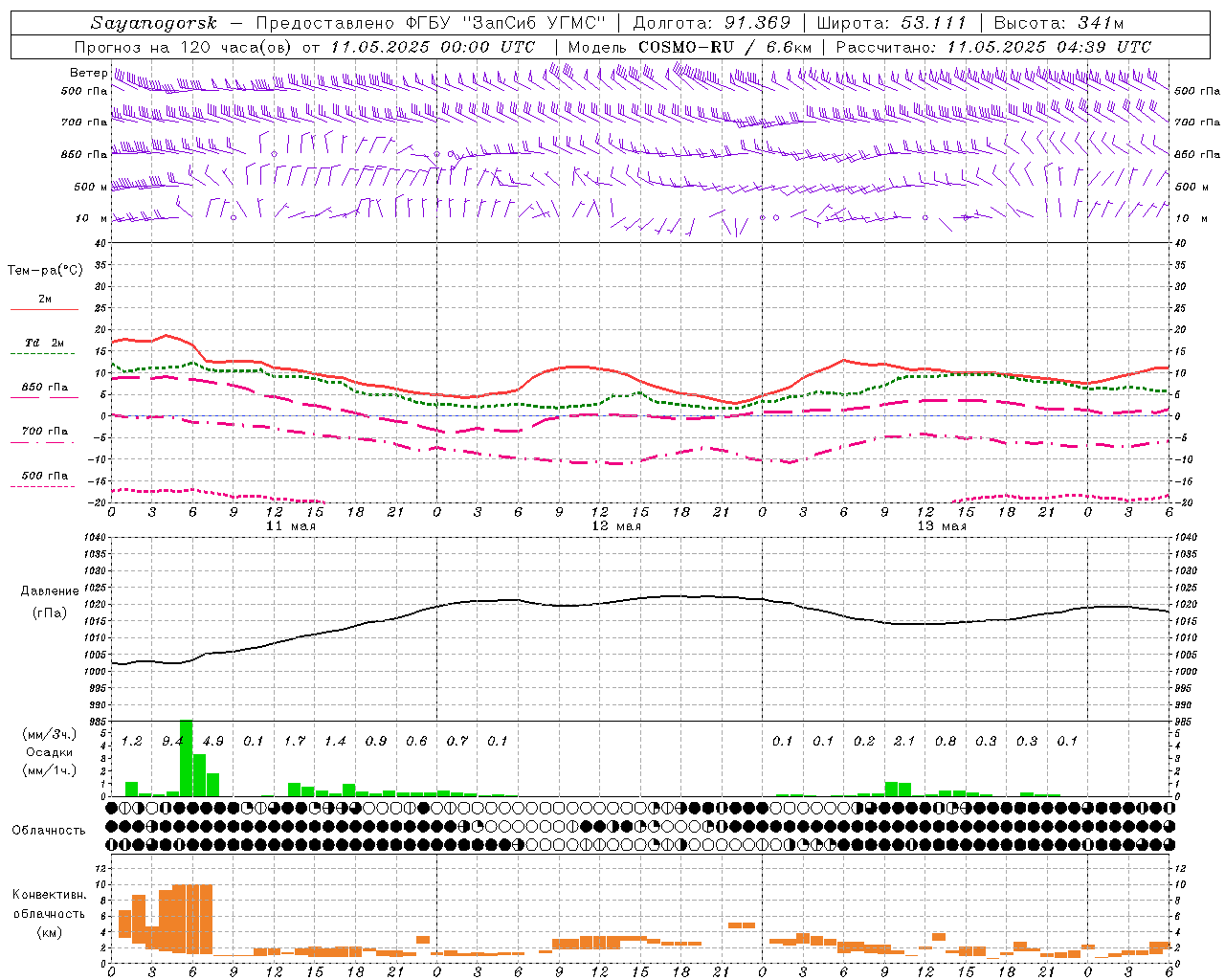Click precipitation value 0.8
Viewport: 1225px width, 980px height.
point(946,741)
